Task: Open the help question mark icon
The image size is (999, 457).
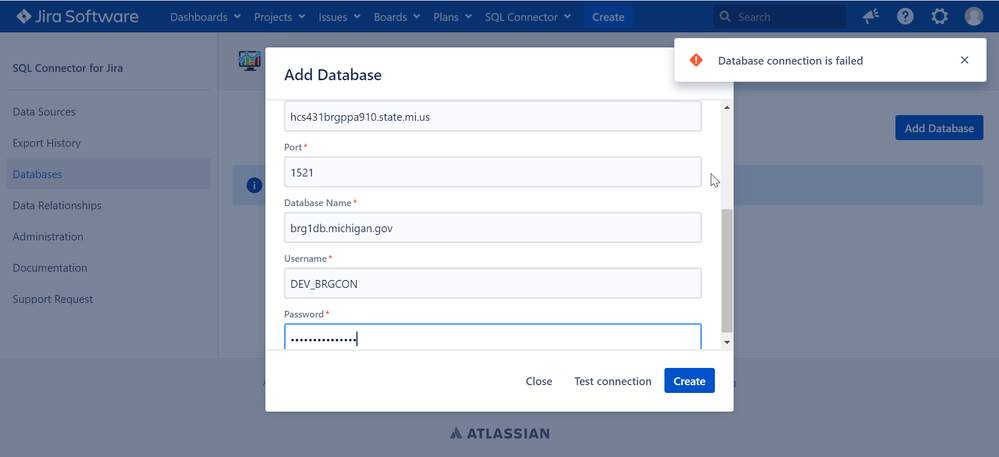Action: coord(905,17)
